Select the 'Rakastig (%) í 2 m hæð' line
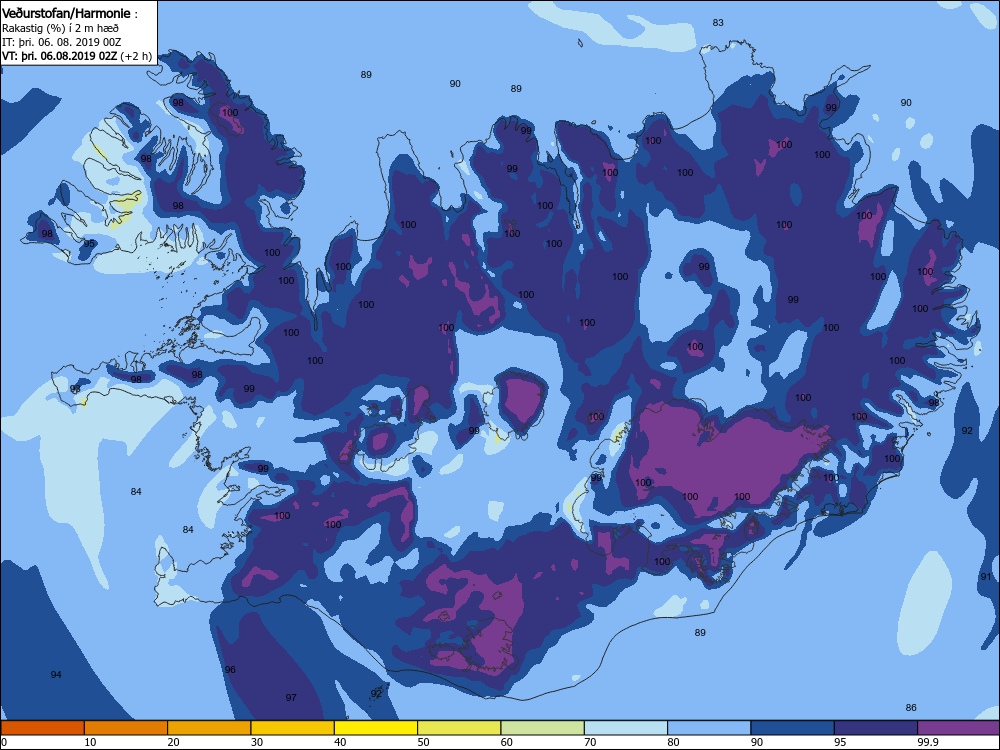Screen dimensions: 1000x750 point(60,28)
